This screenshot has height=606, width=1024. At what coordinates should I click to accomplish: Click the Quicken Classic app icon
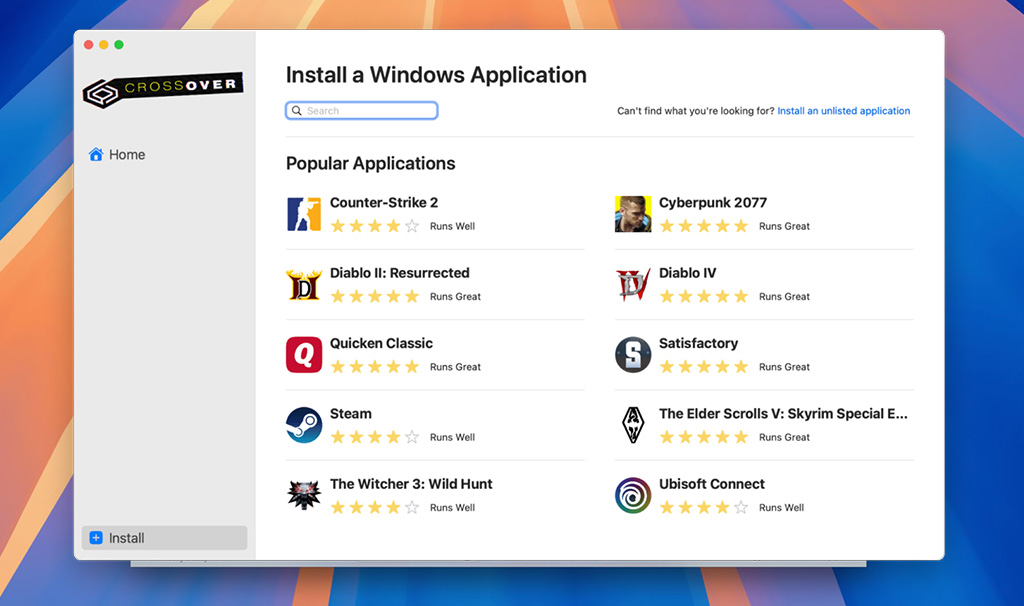pyautogui.click(x=304, y=355)
